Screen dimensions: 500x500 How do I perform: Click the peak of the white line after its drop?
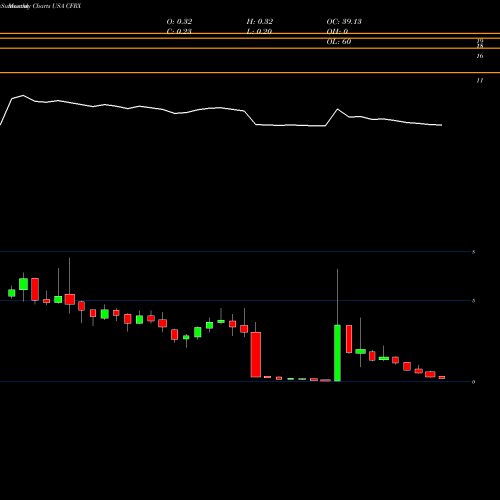tap(337, 109)
